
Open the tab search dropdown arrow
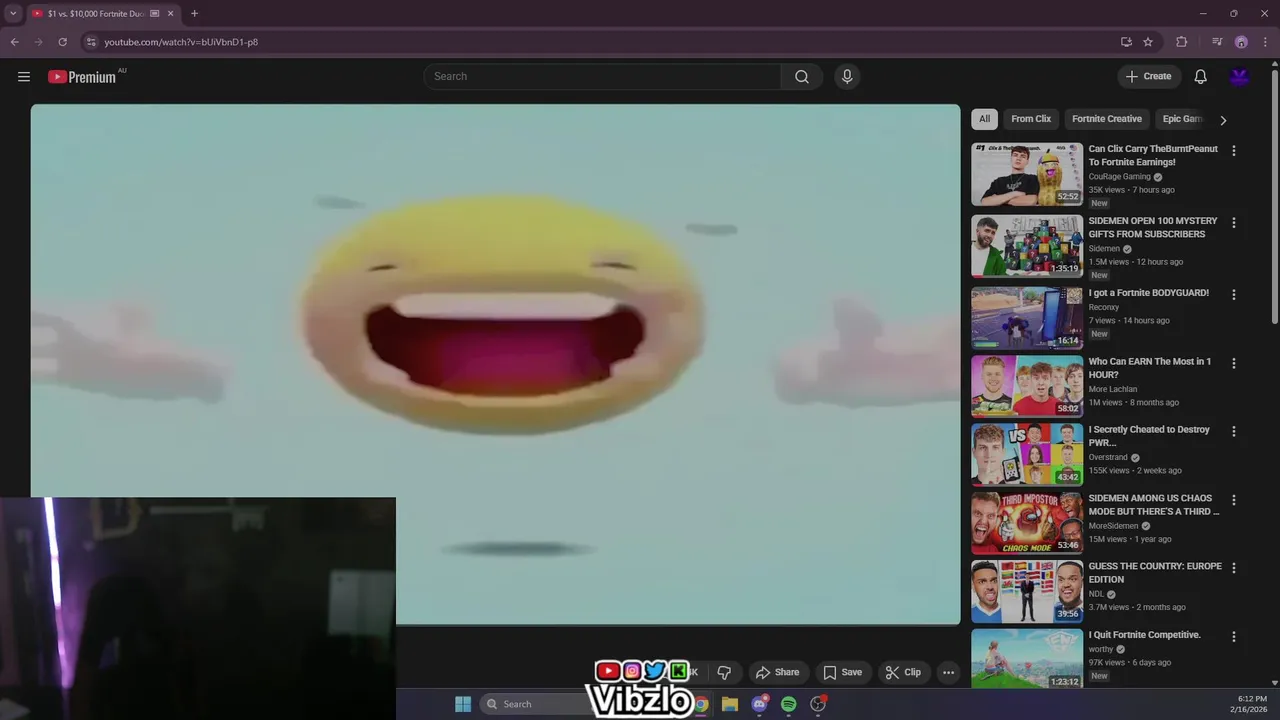(x=13, y=14)
